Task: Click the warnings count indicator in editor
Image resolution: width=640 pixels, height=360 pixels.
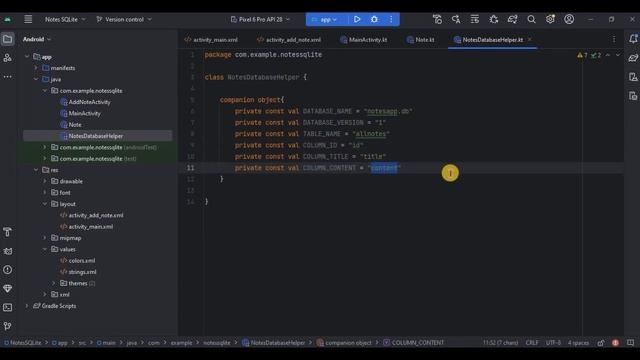Action: coord(582,55)
